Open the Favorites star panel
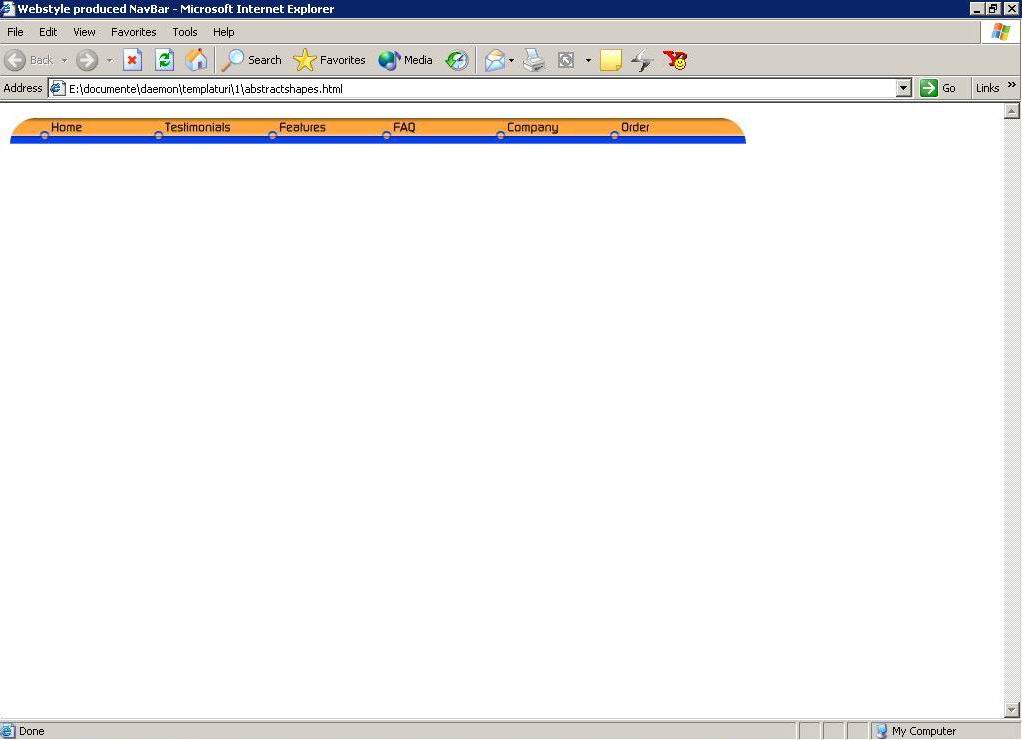Image resolution: width=1022 pixels, height=740 pixels. coord(329,60)
